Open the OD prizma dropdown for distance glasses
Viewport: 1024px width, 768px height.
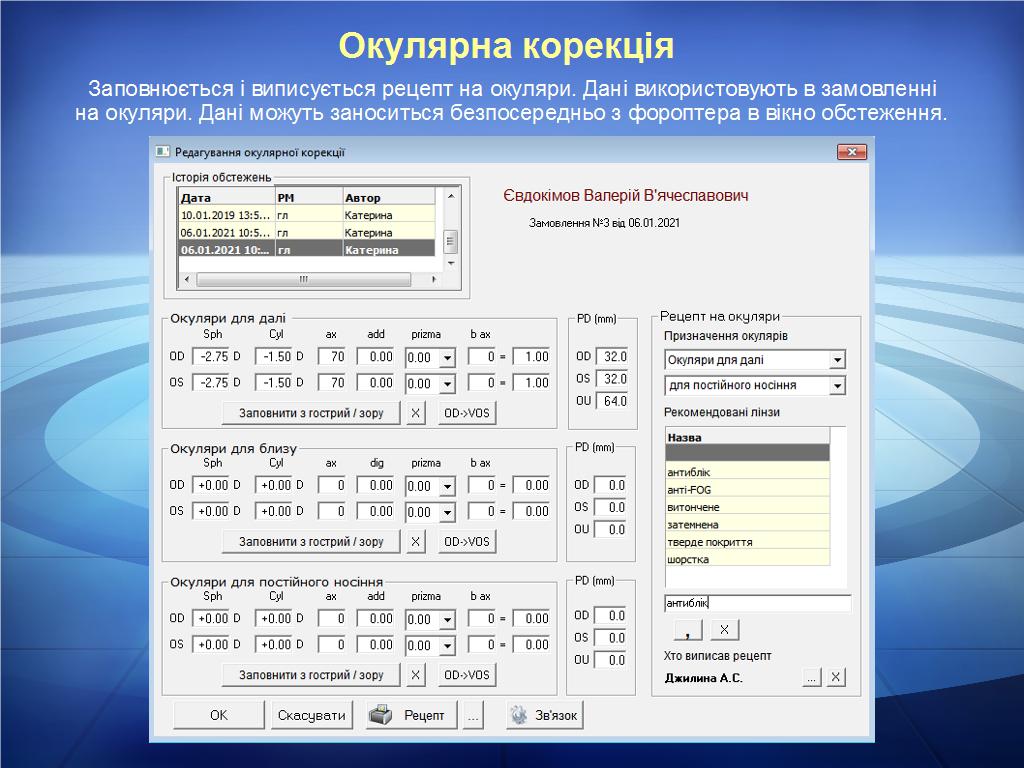[447, 358]
